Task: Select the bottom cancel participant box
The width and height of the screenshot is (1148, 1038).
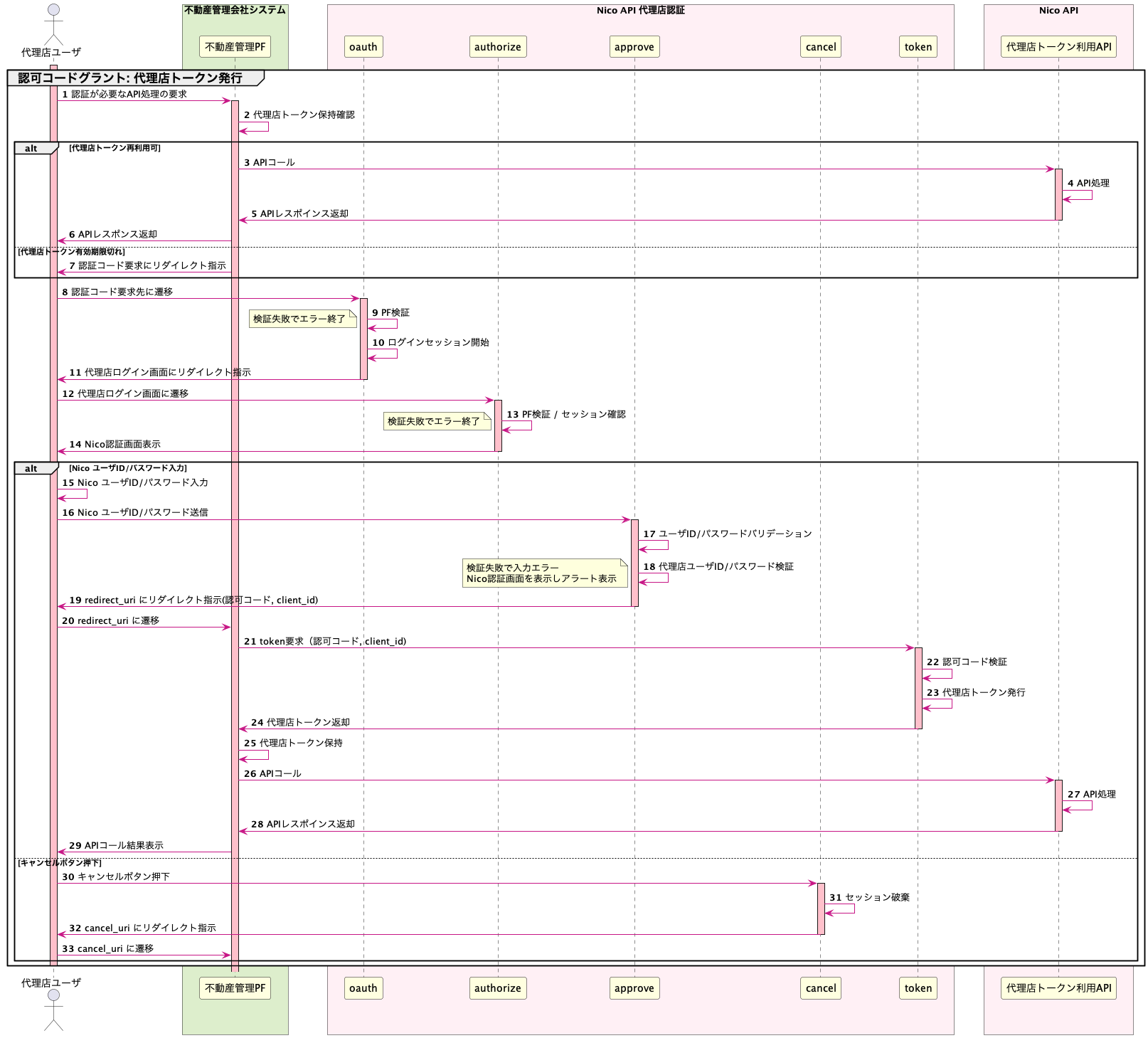Action: pos(821,988)
